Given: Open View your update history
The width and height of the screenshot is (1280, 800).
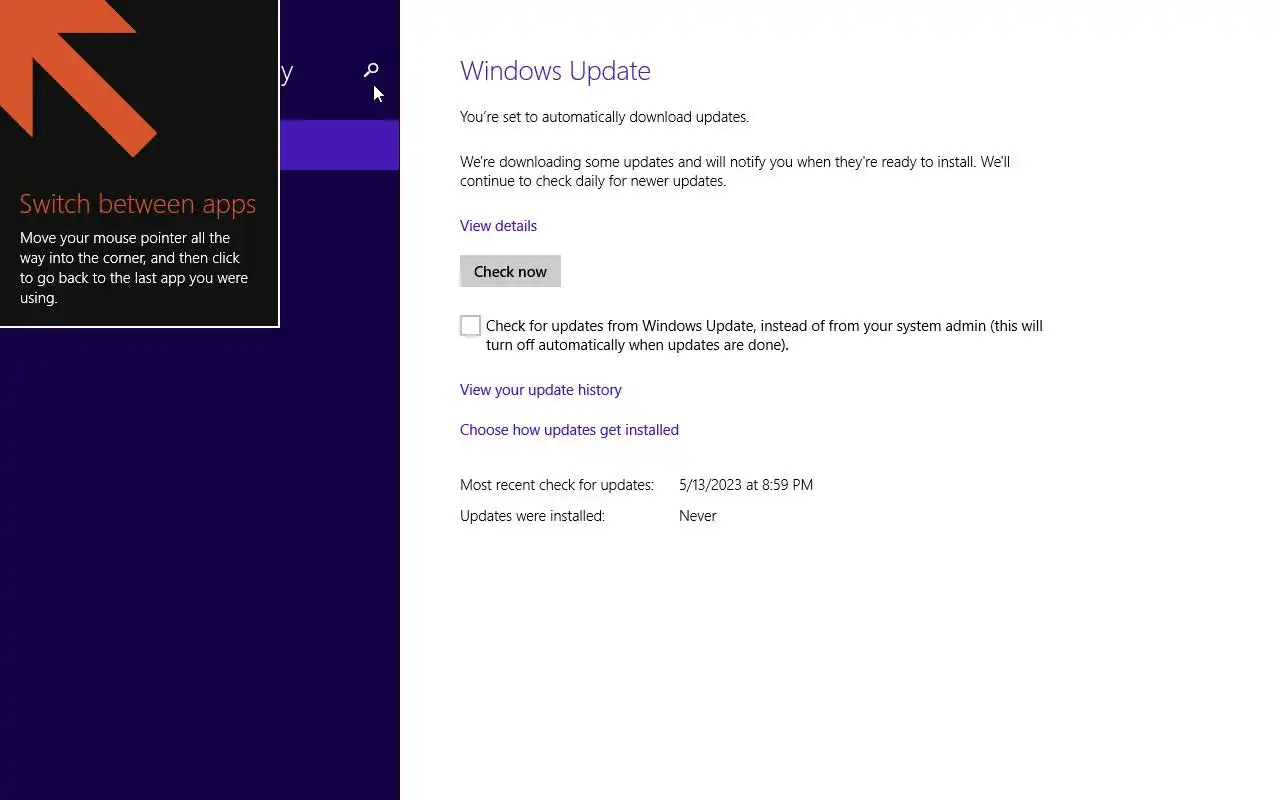Looking at the screenshot, I should (541, 390).
